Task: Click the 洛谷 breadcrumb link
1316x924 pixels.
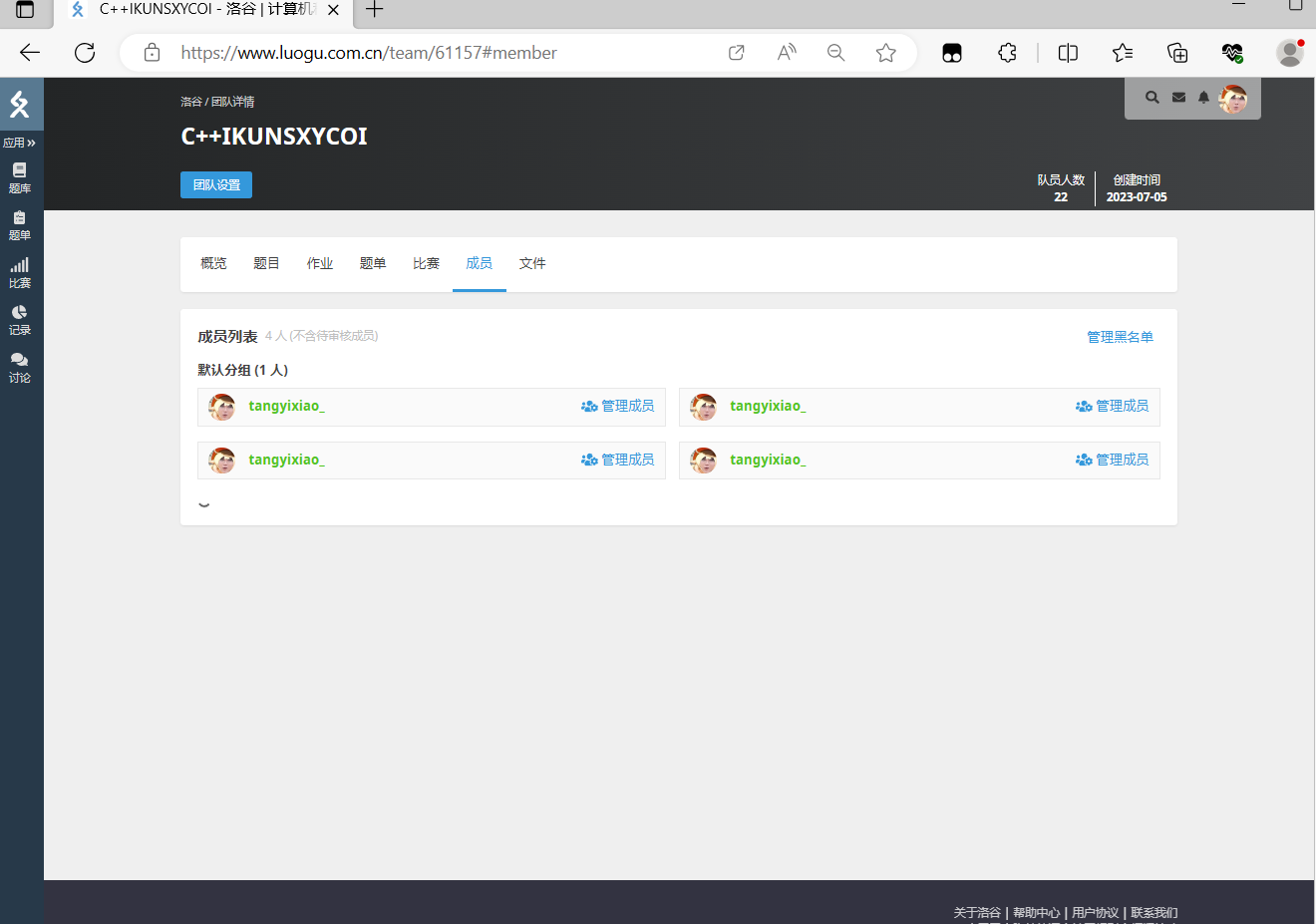Action: point(190,102)
